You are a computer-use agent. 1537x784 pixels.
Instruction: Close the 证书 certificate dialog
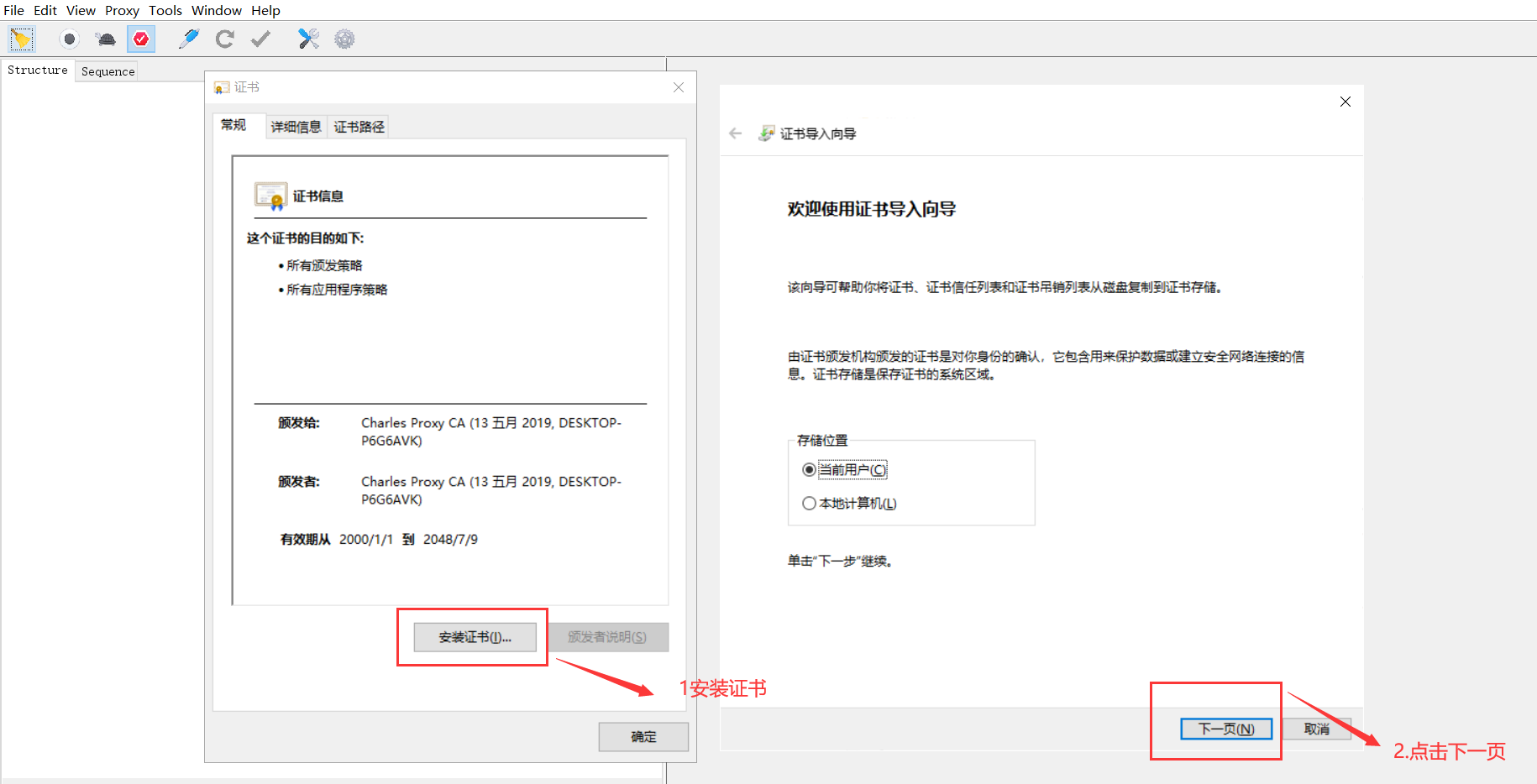pos(679,87)
